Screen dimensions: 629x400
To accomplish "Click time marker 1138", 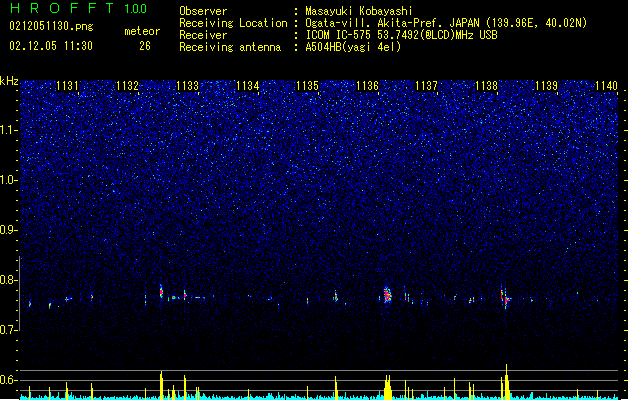I will (486, 86).
